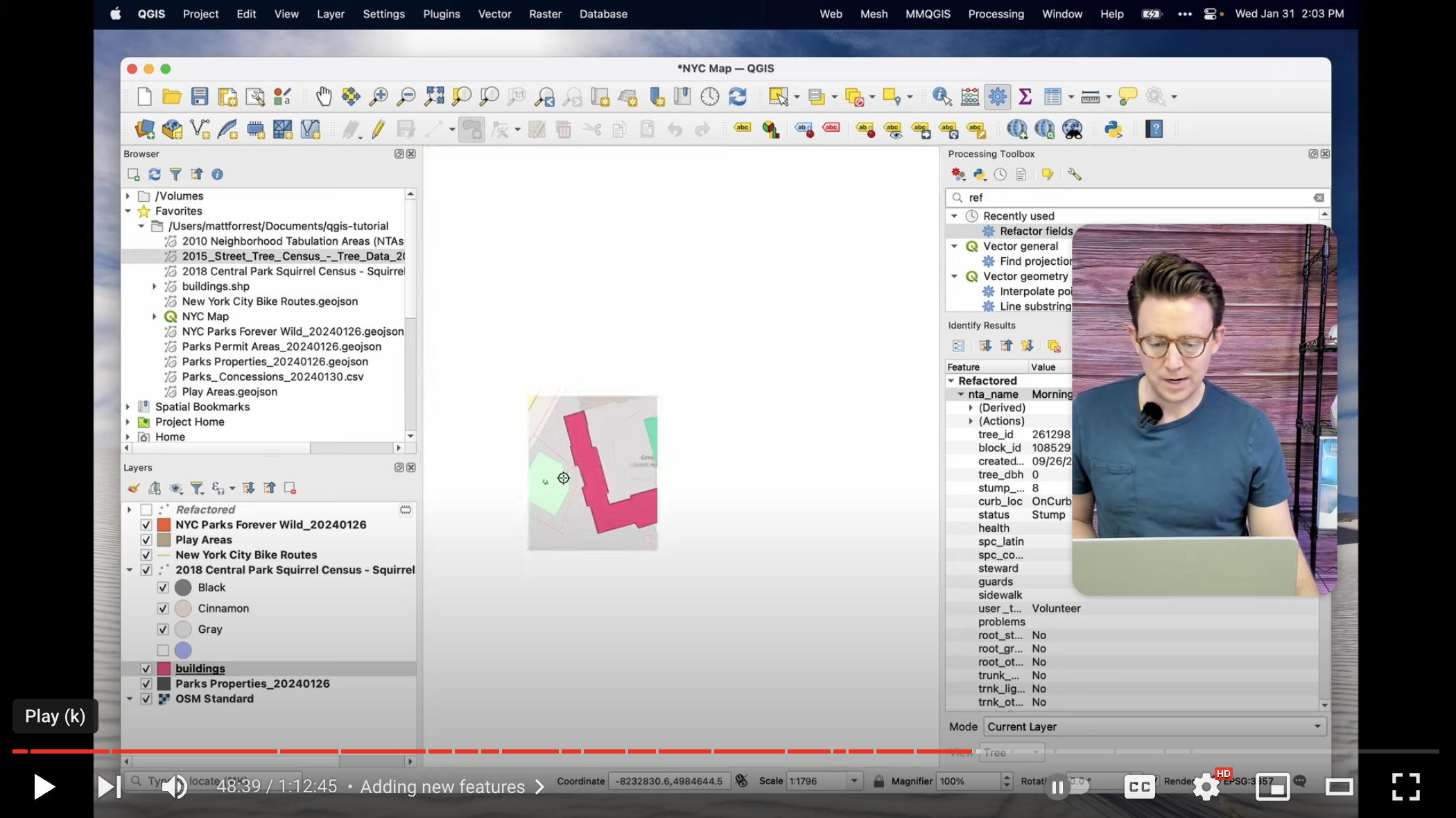The height and width of the screenshot is (818, 1456).
Task: Enable the Refactored layer checkbox
Action: coord(146,510)
